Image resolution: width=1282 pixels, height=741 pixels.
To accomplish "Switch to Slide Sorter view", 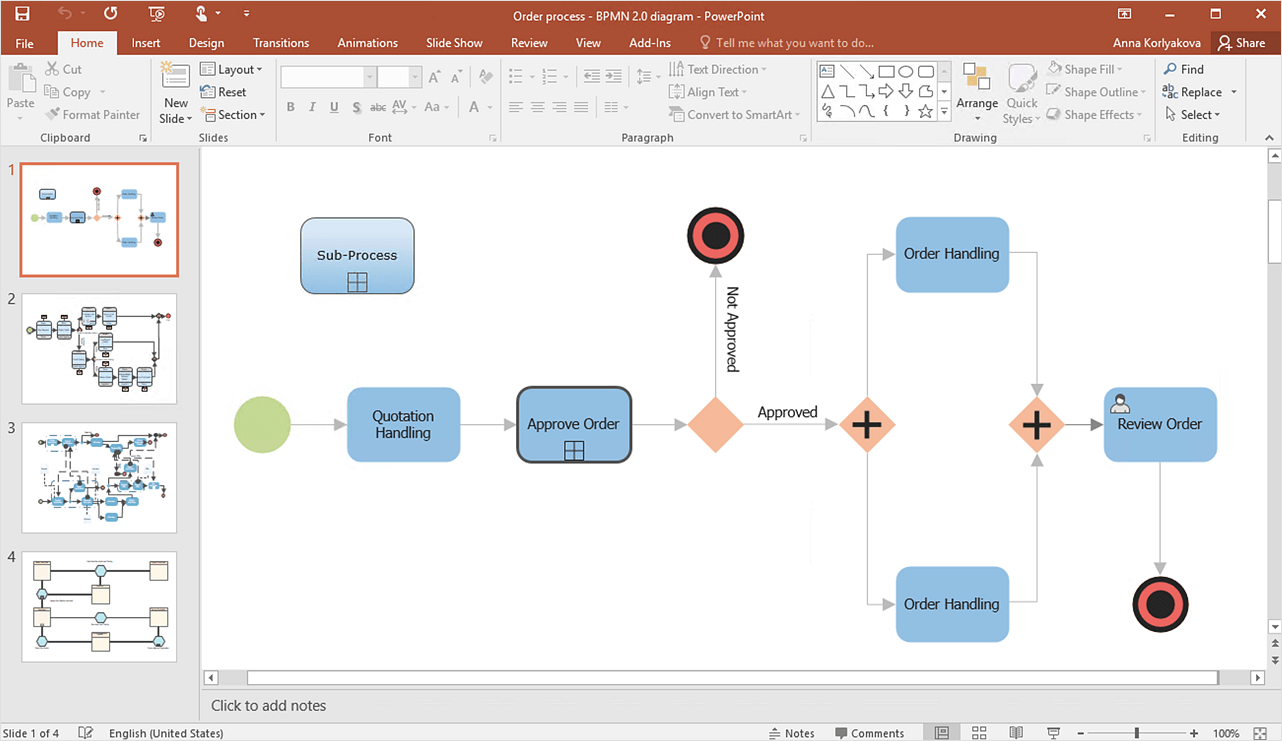I will pos(978,732).
